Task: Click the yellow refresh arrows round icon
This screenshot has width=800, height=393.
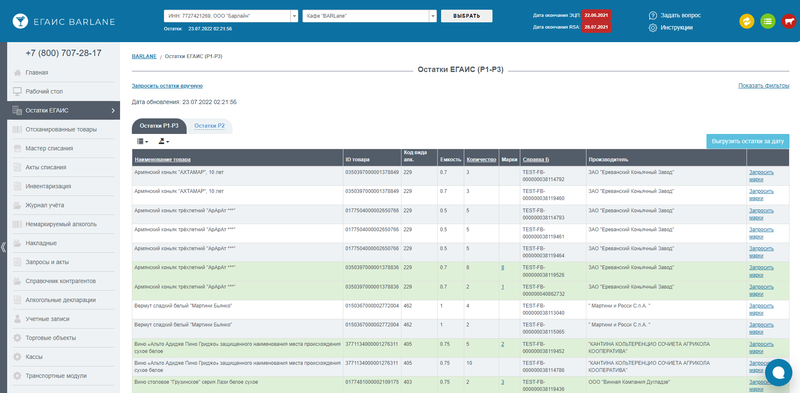Action: 746,21
